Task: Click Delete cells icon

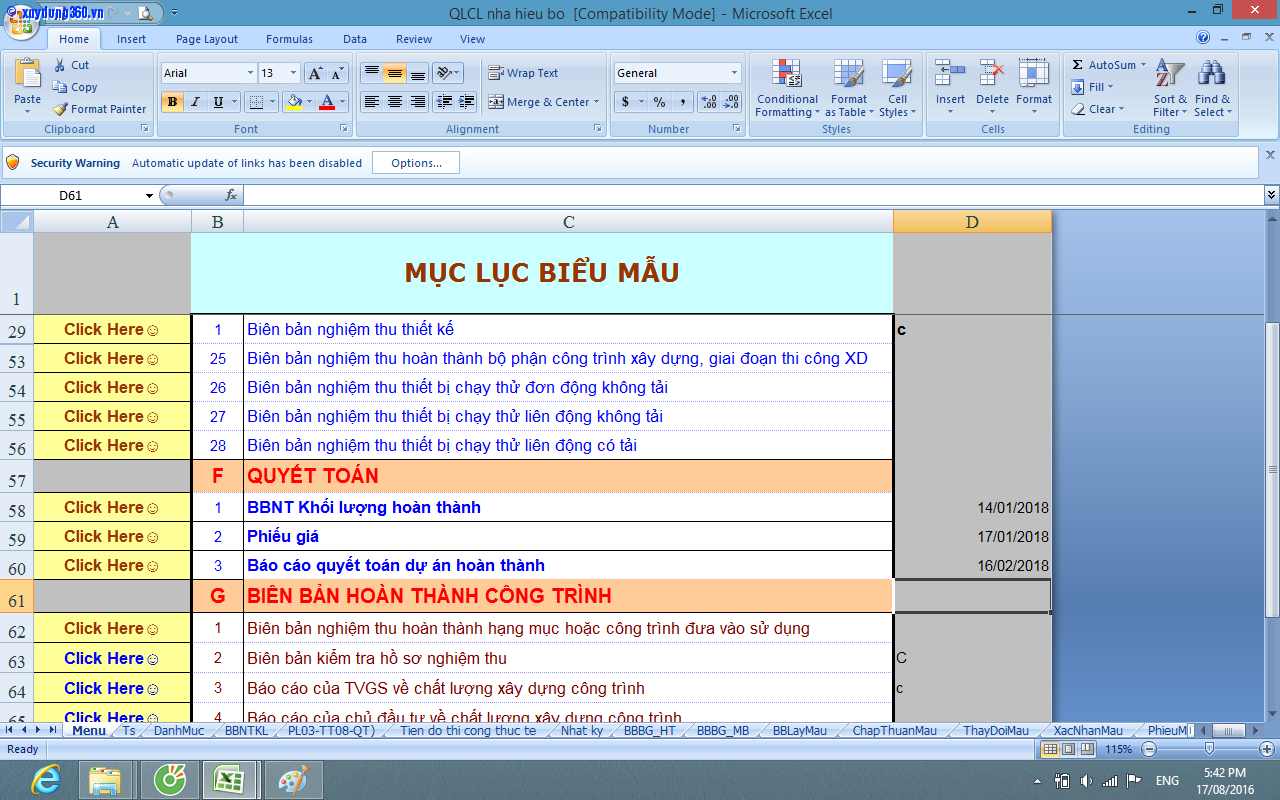Action: point(992,74)
